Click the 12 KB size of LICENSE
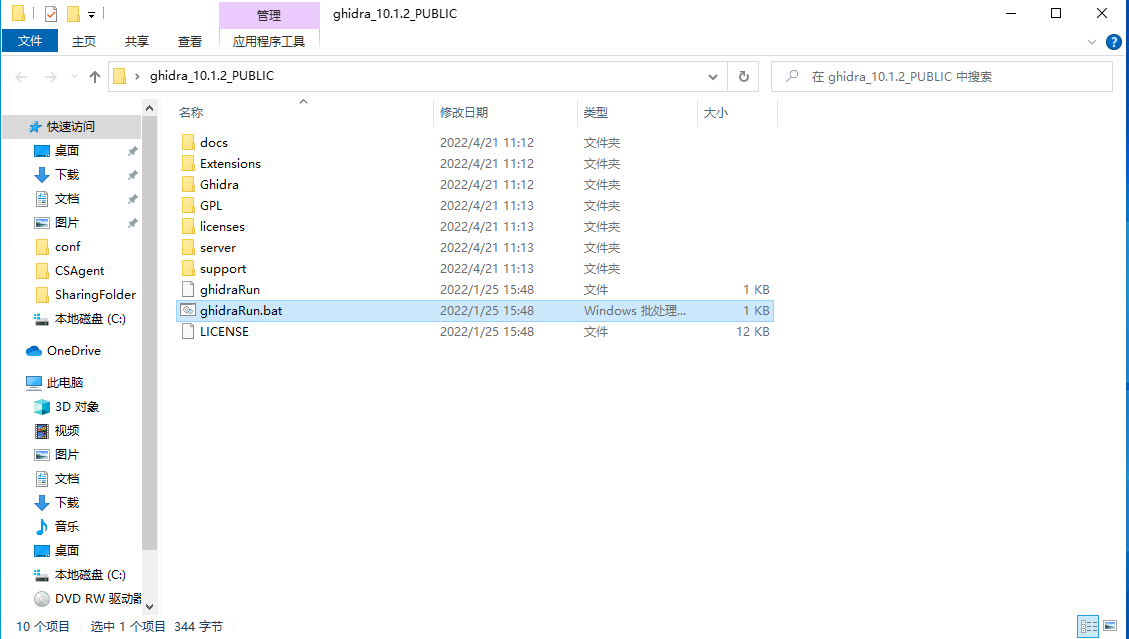 752,332
